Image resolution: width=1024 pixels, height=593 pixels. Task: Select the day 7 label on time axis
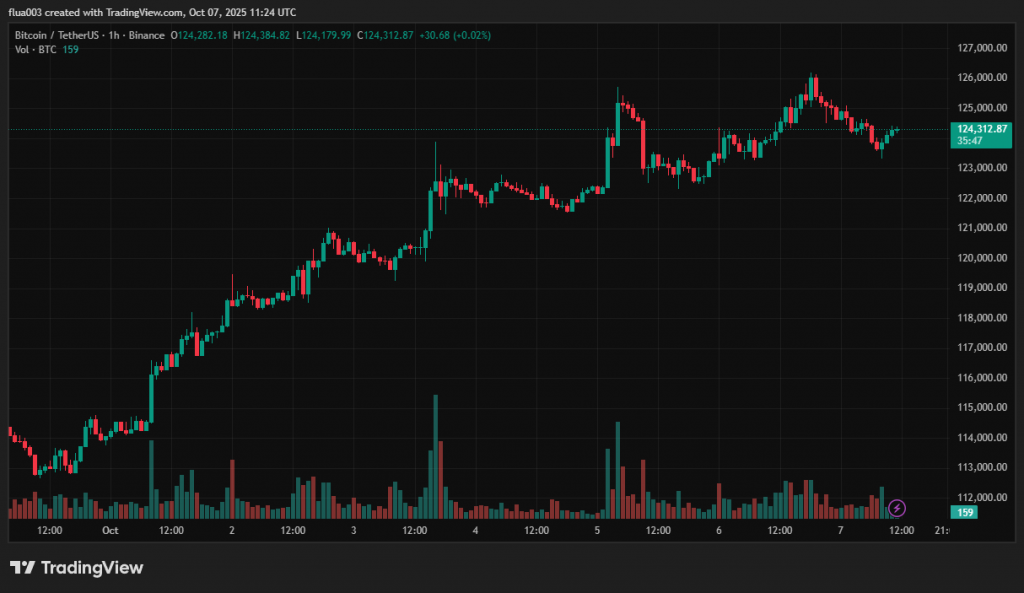pos(840,531)
